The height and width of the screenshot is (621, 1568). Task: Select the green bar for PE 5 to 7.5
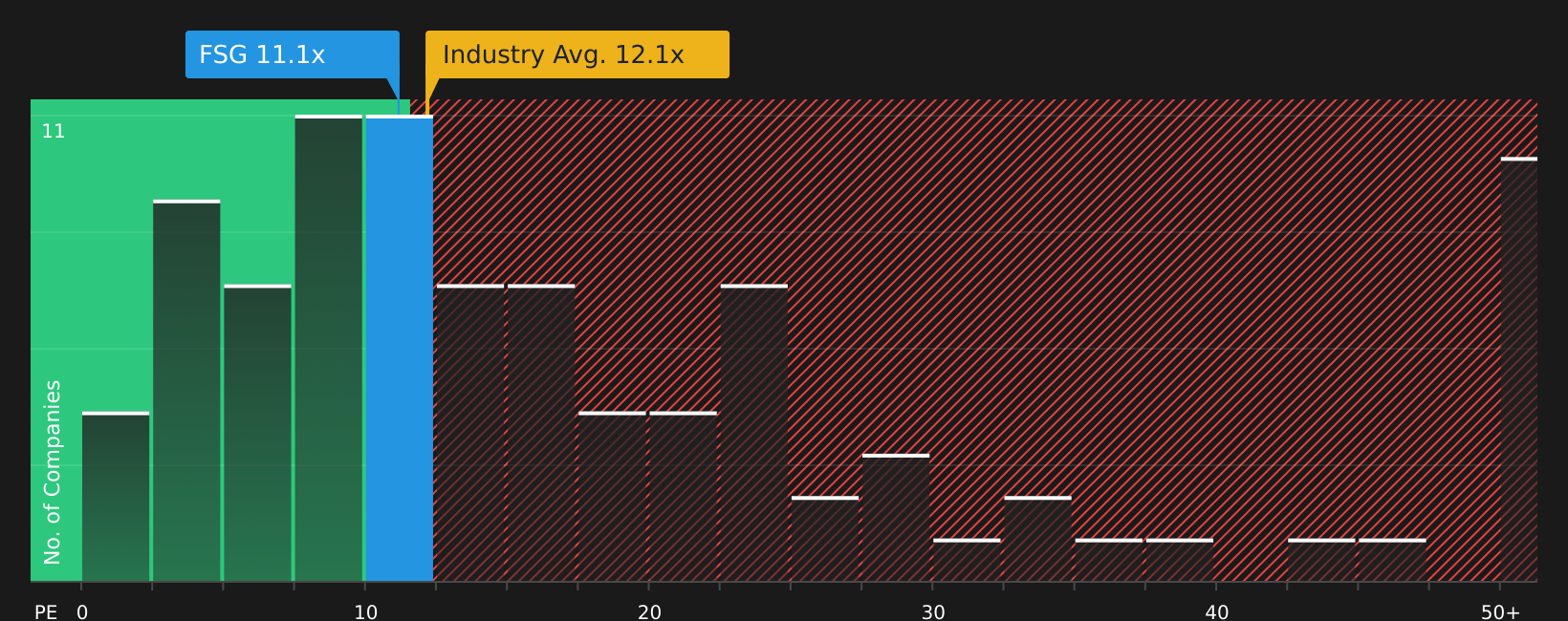click(257, 433)
